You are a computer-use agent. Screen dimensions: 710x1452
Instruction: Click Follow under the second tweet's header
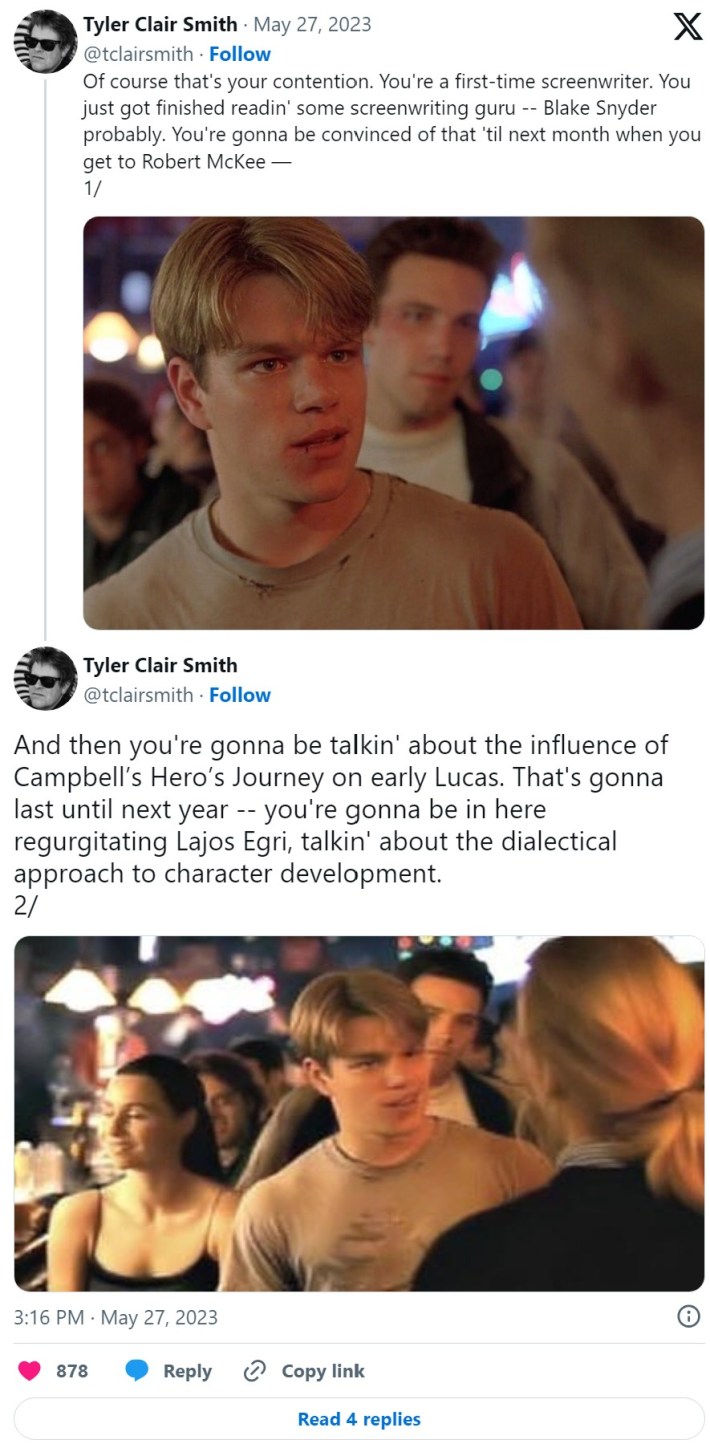[240, 694]
